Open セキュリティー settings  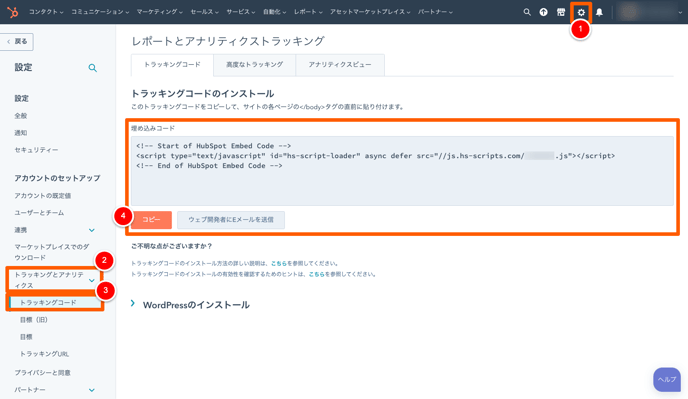click(36, 150)
